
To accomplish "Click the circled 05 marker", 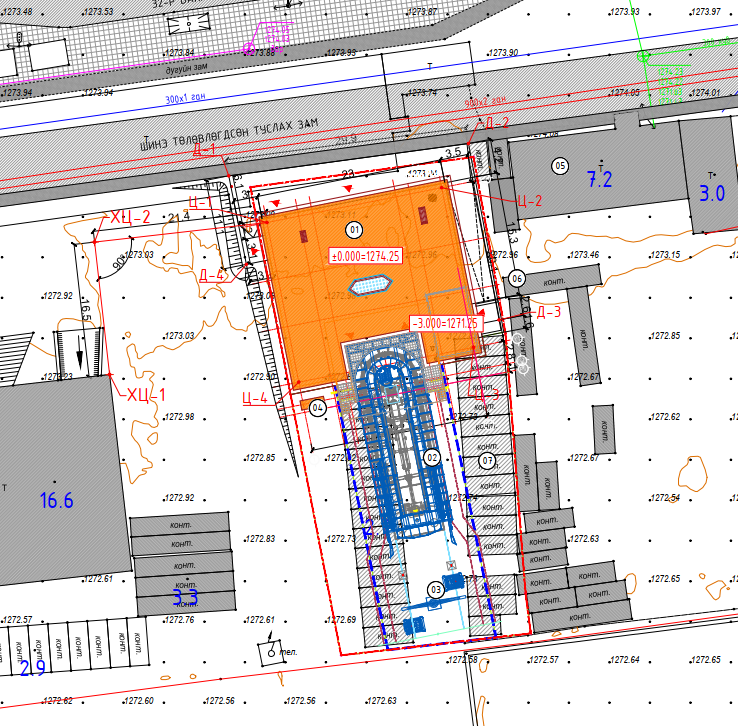I will coord(560,165).
